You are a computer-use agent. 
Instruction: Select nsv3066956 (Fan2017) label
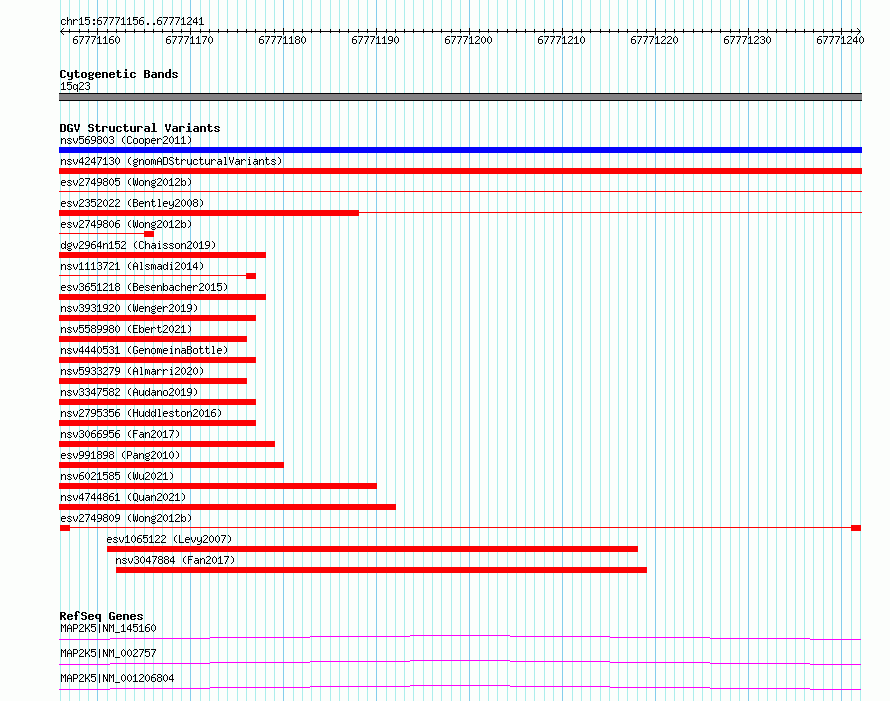[x=120, y=434]
